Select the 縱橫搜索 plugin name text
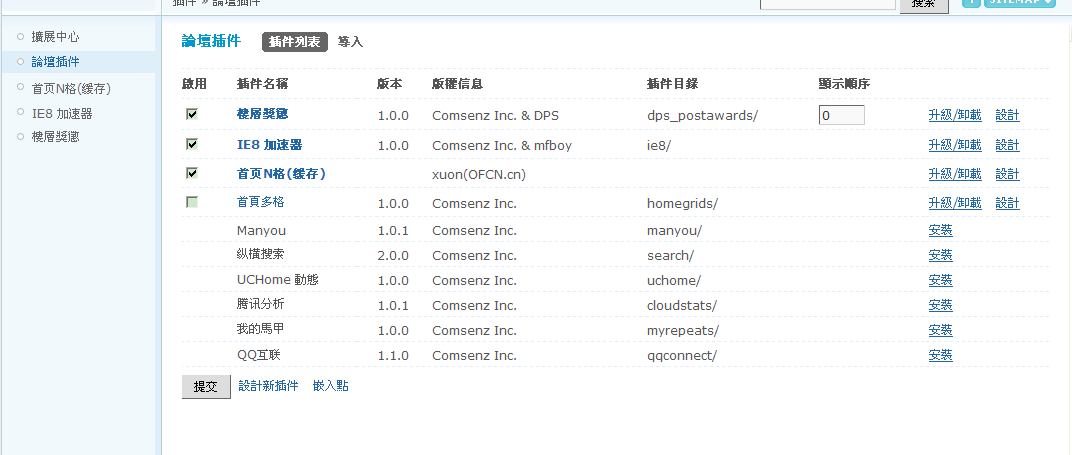Screen dimensions: 1072x455 coord(260,254)
